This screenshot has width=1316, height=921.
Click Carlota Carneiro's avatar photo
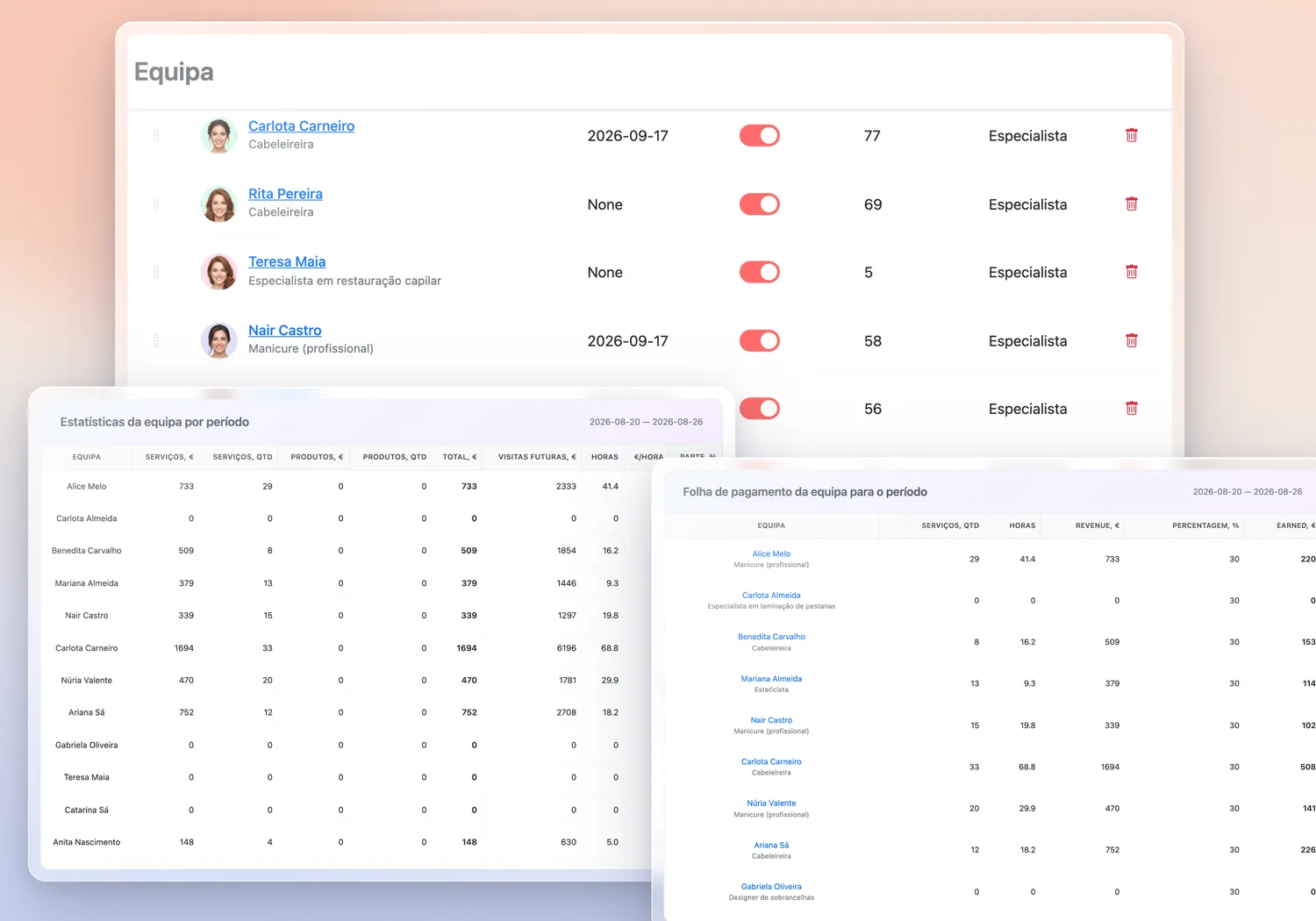click(218, 136)
